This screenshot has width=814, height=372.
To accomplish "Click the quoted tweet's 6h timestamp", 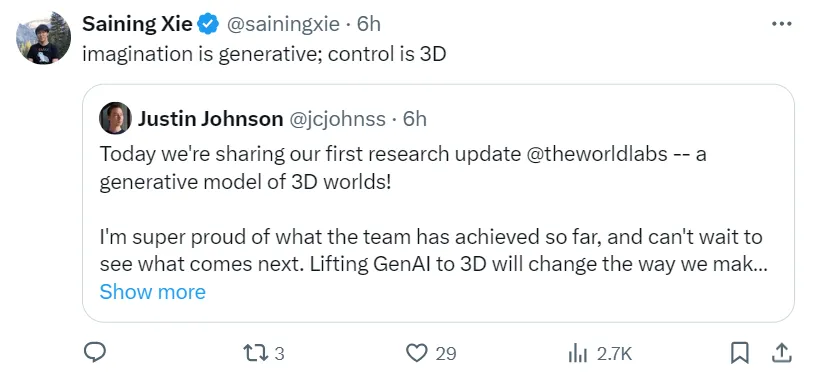I will (415, 119).
